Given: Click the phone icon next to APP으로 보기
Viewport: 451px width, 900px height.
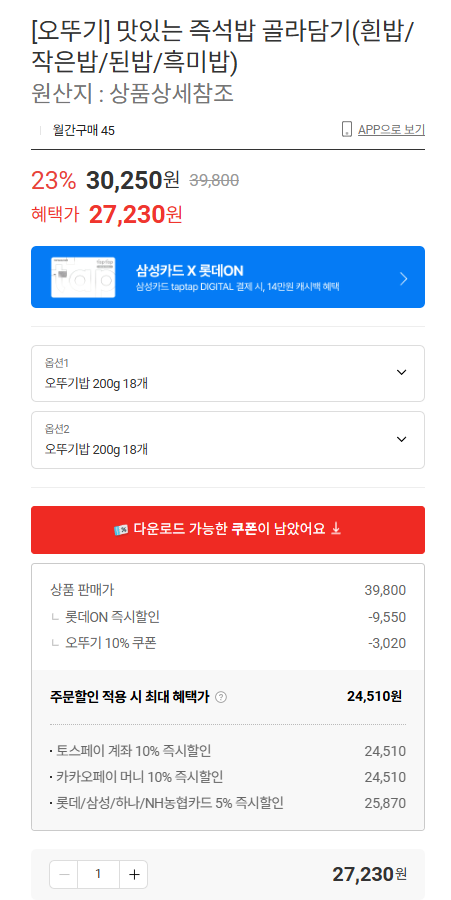Looking at the screenshot, I should point(347,129).
